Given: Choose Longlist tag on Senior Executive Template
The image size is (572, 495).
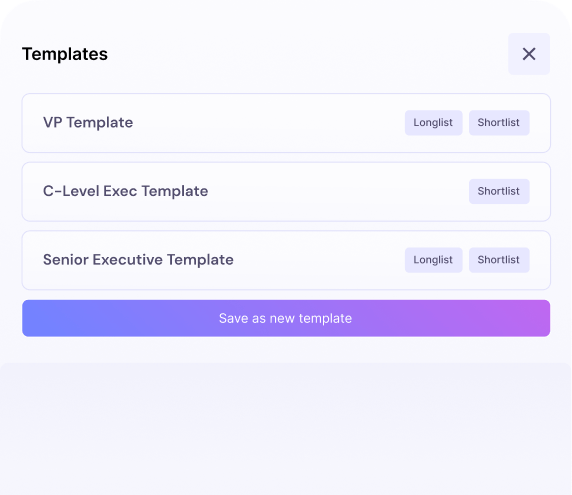Looking at the screenshot, I should point(433,260).
